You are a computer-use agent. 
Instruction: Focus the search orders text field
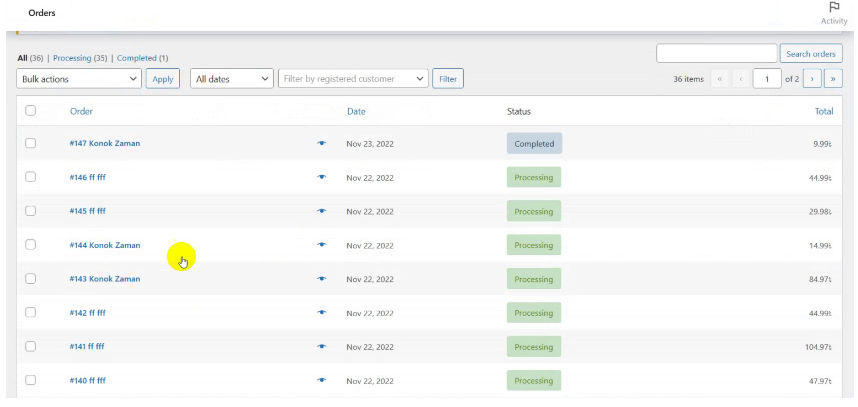(717, 54)
